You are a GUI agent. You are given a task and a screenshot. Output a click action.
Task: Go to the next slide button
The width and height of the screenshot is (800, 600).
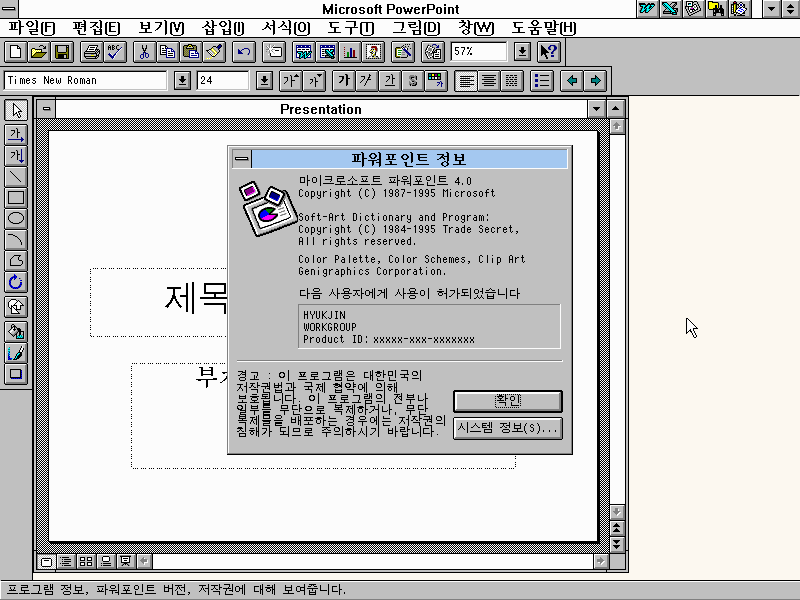click(617, 544)
